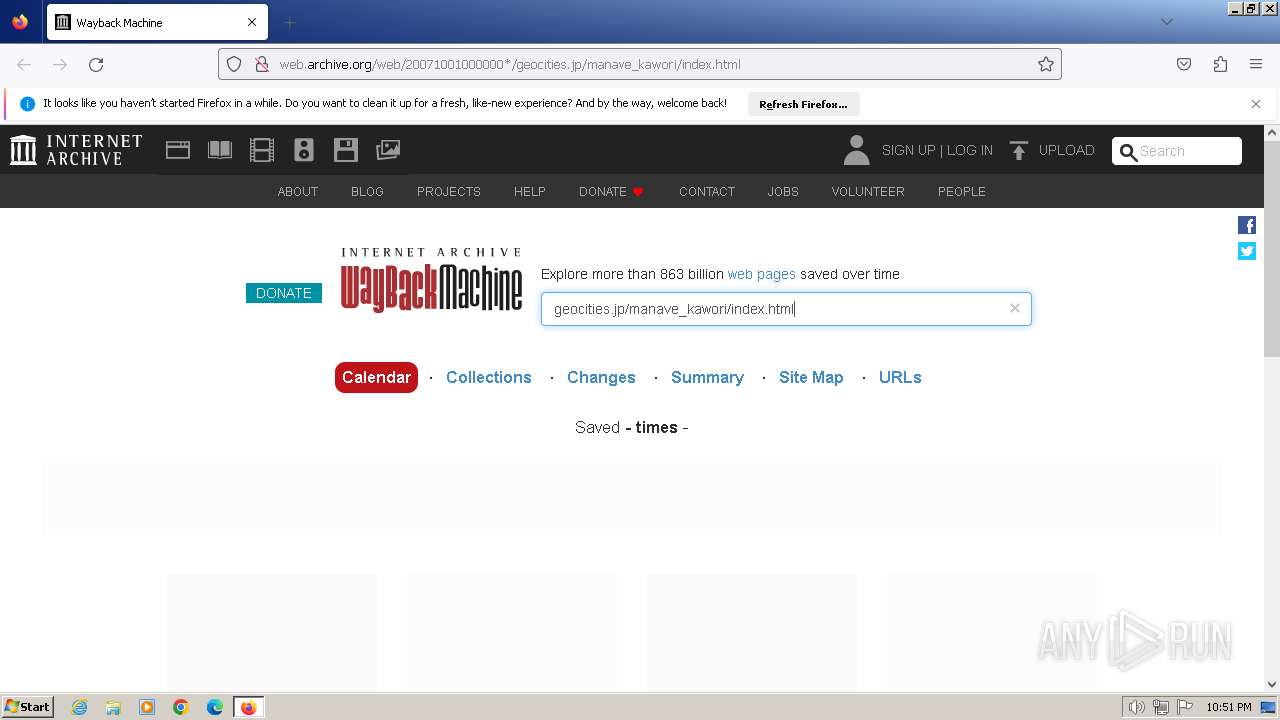The width and height of the screenshot is (1280, 720).
Task: Open the Windows Start menu
Action: [x=28, y=707]
